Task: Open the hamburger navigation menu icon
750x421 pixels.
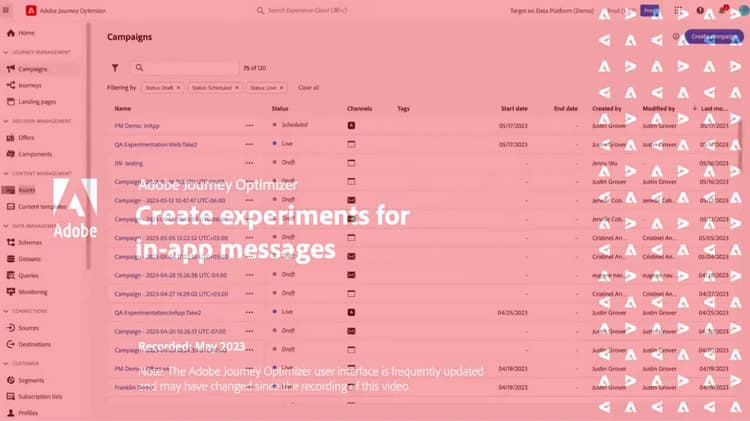Action: coord(6,10)
